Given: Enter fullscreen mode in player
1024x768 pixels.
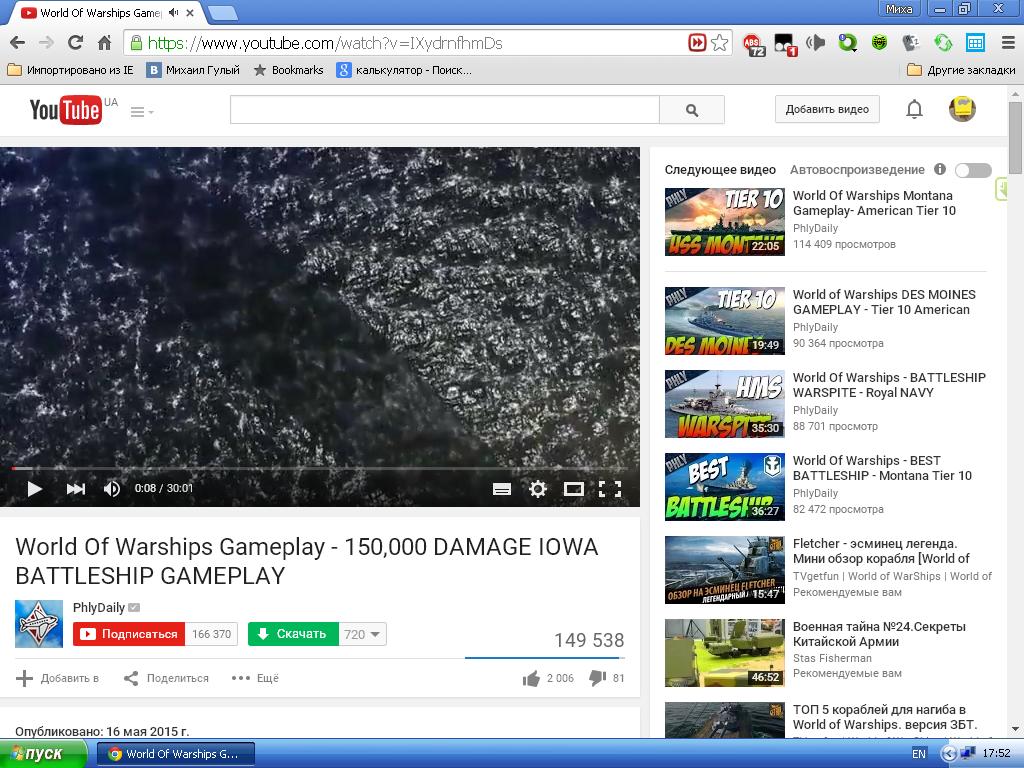Looking at the screenshot, I should [x=610, y=489].
